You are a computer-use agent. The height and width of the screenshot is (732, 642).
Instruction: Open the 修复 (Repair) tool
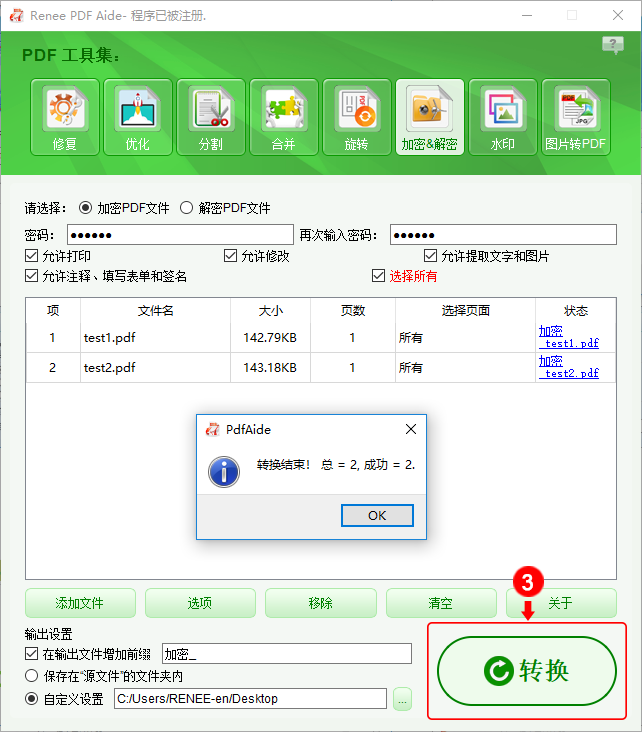pos(65,117)
